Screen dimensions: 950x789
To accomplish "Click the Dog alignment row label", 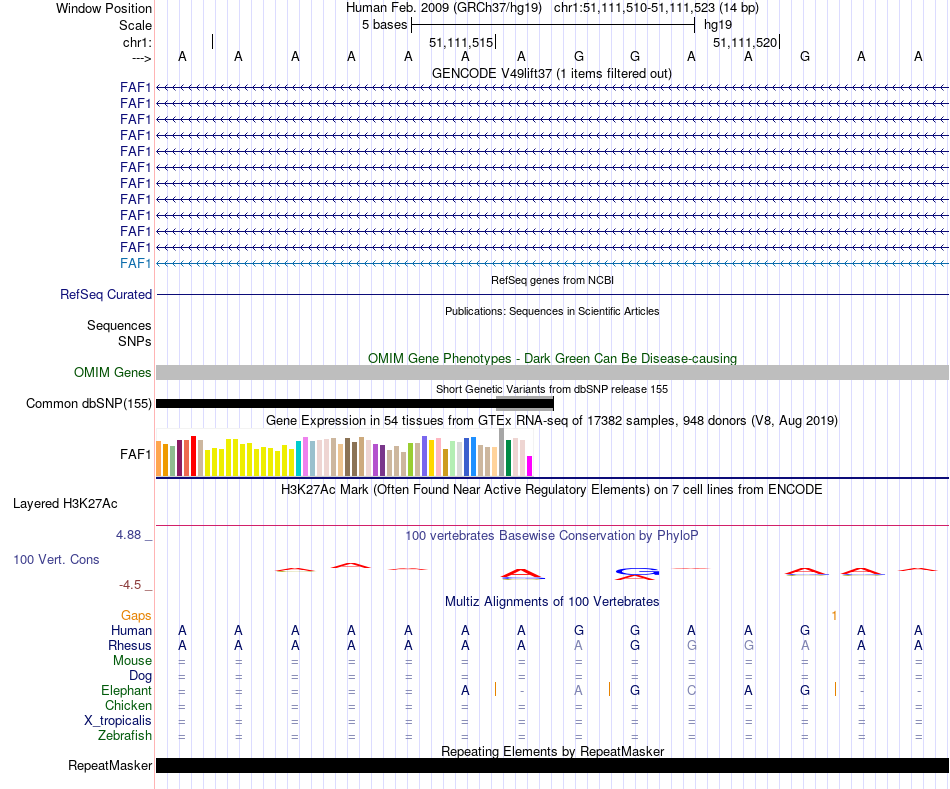I will point(140,676).
